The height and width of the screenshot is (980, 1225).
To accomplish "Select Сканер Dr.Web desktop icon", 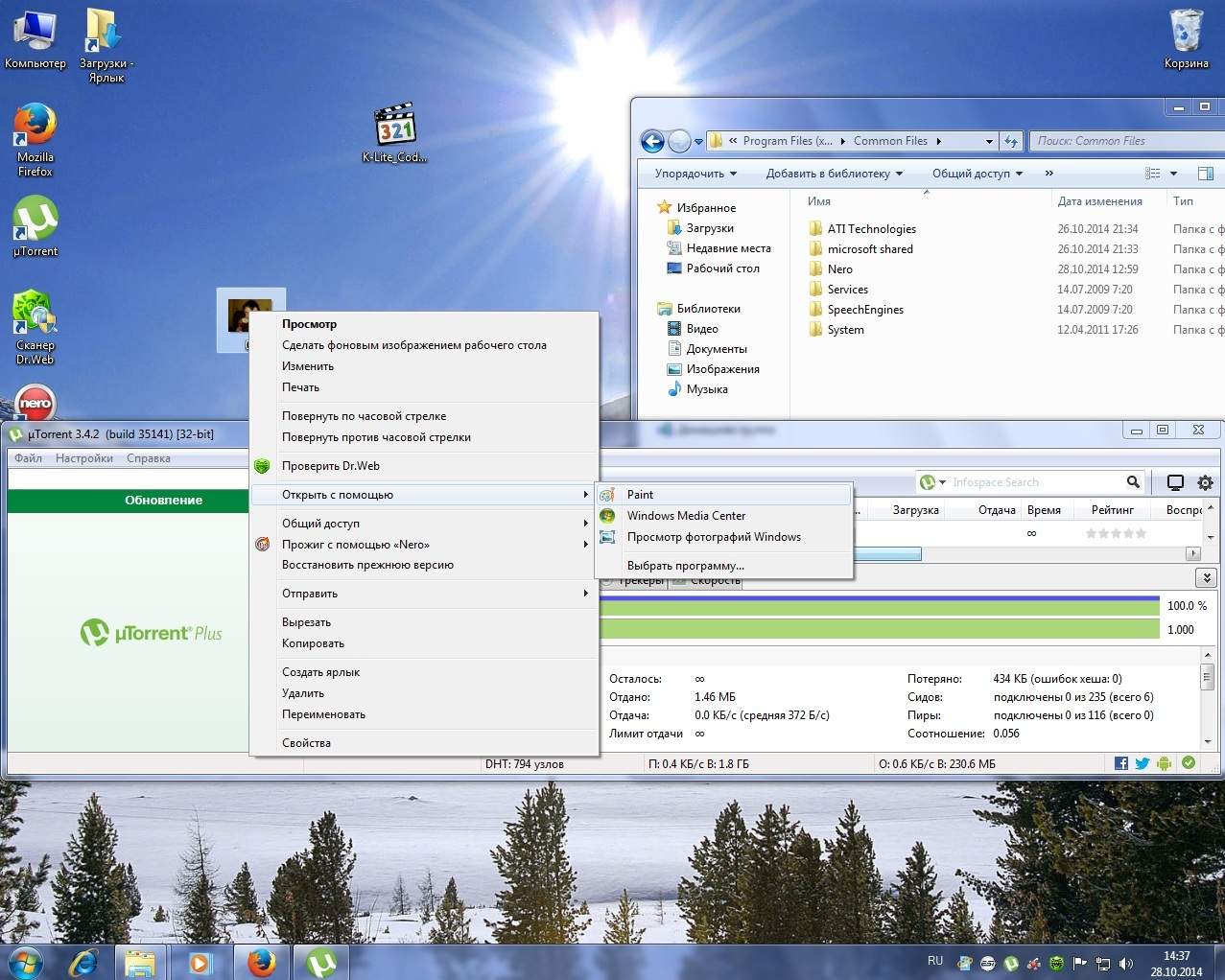I will tap(35, 327).
